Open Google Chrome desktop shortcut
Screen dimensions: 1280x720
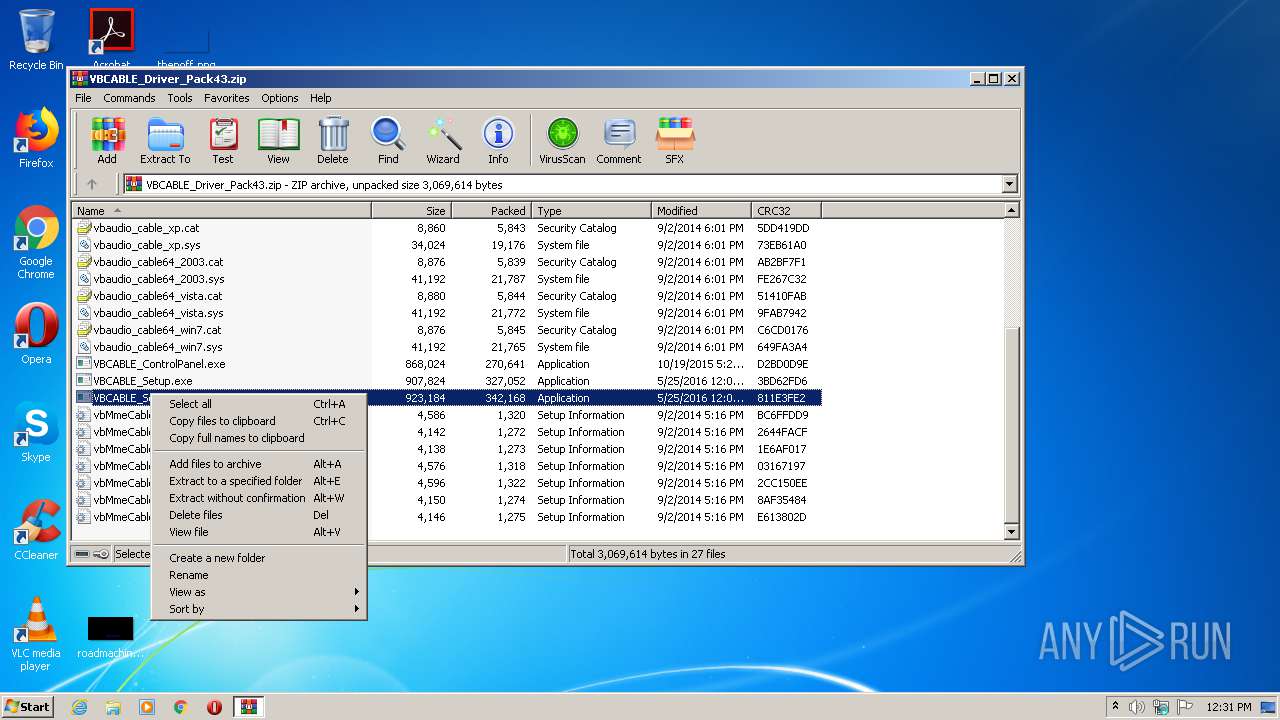36,243
